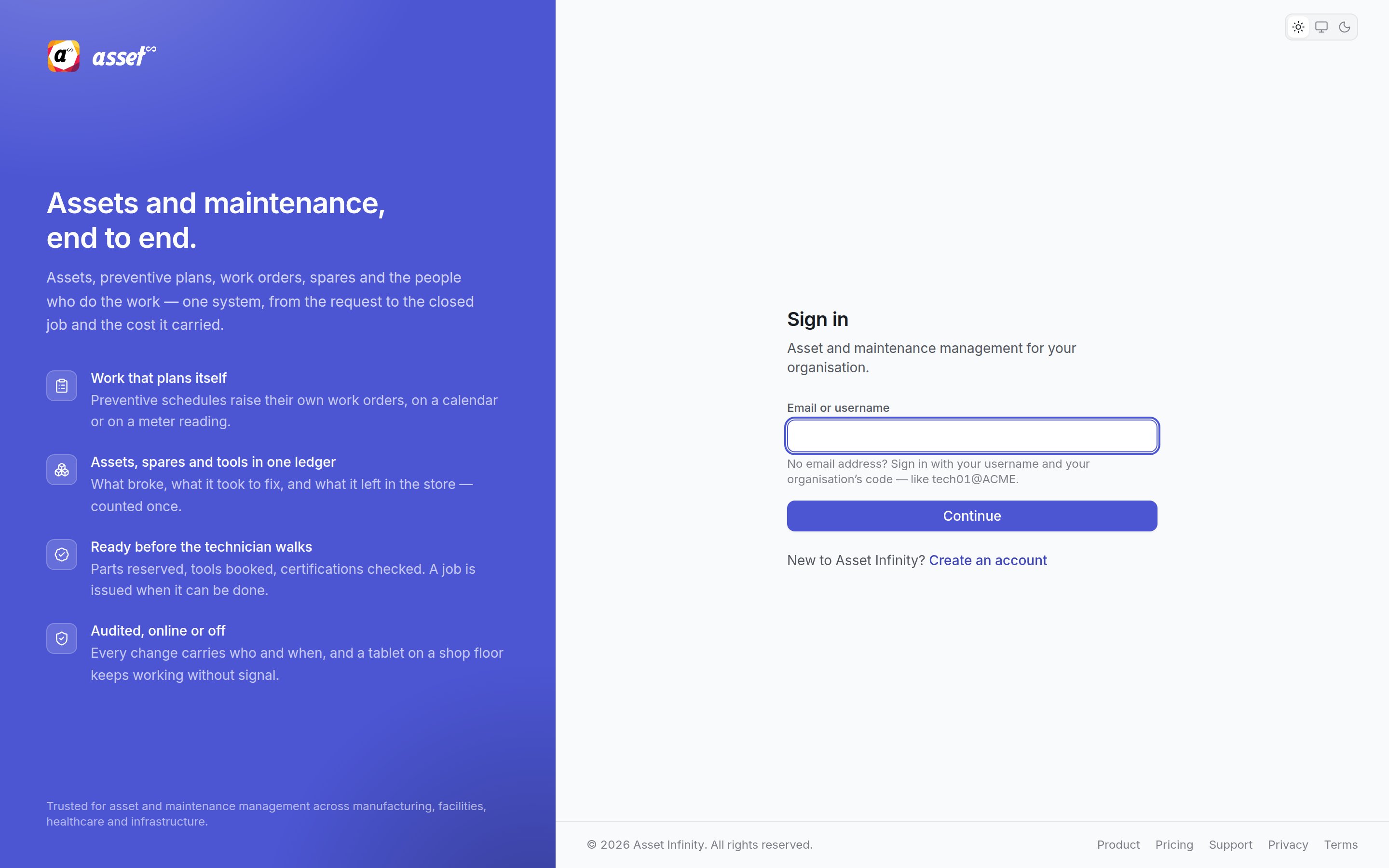
Task: Click the Work that plans itself title
Action: pos(158,378)
